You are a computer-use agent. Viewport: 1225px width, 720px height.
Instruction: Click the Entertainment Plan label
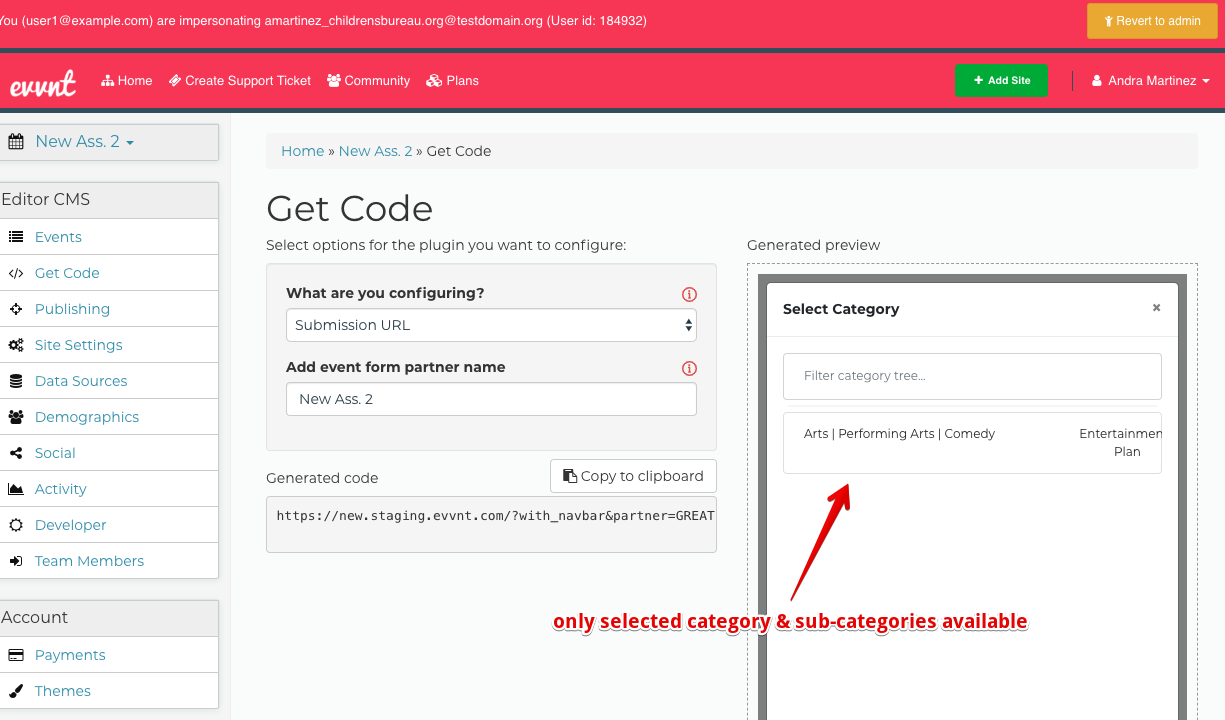pos(1120,443)
